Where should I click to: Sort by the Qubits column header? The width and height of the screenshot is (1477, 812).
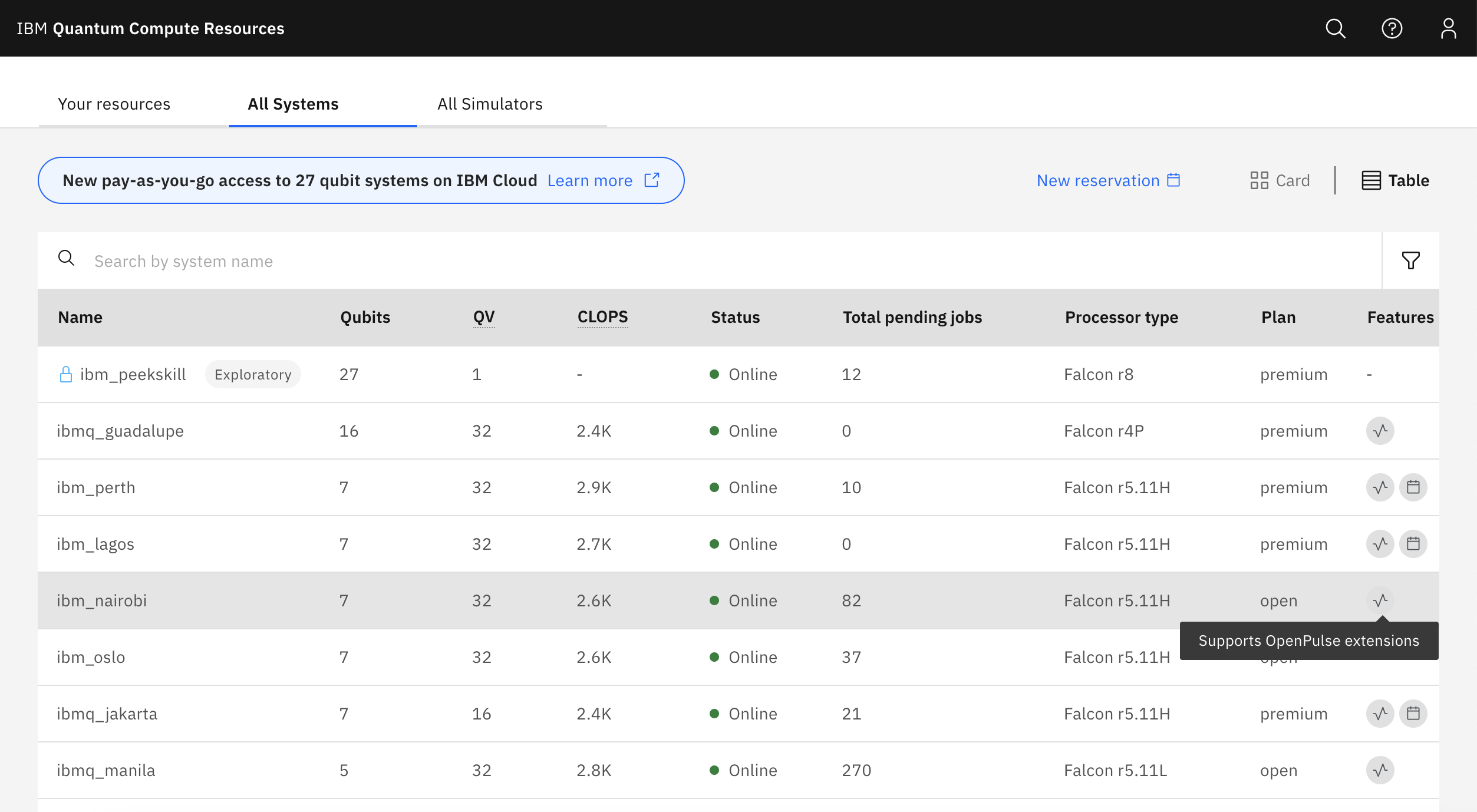[x=365, y=317]
